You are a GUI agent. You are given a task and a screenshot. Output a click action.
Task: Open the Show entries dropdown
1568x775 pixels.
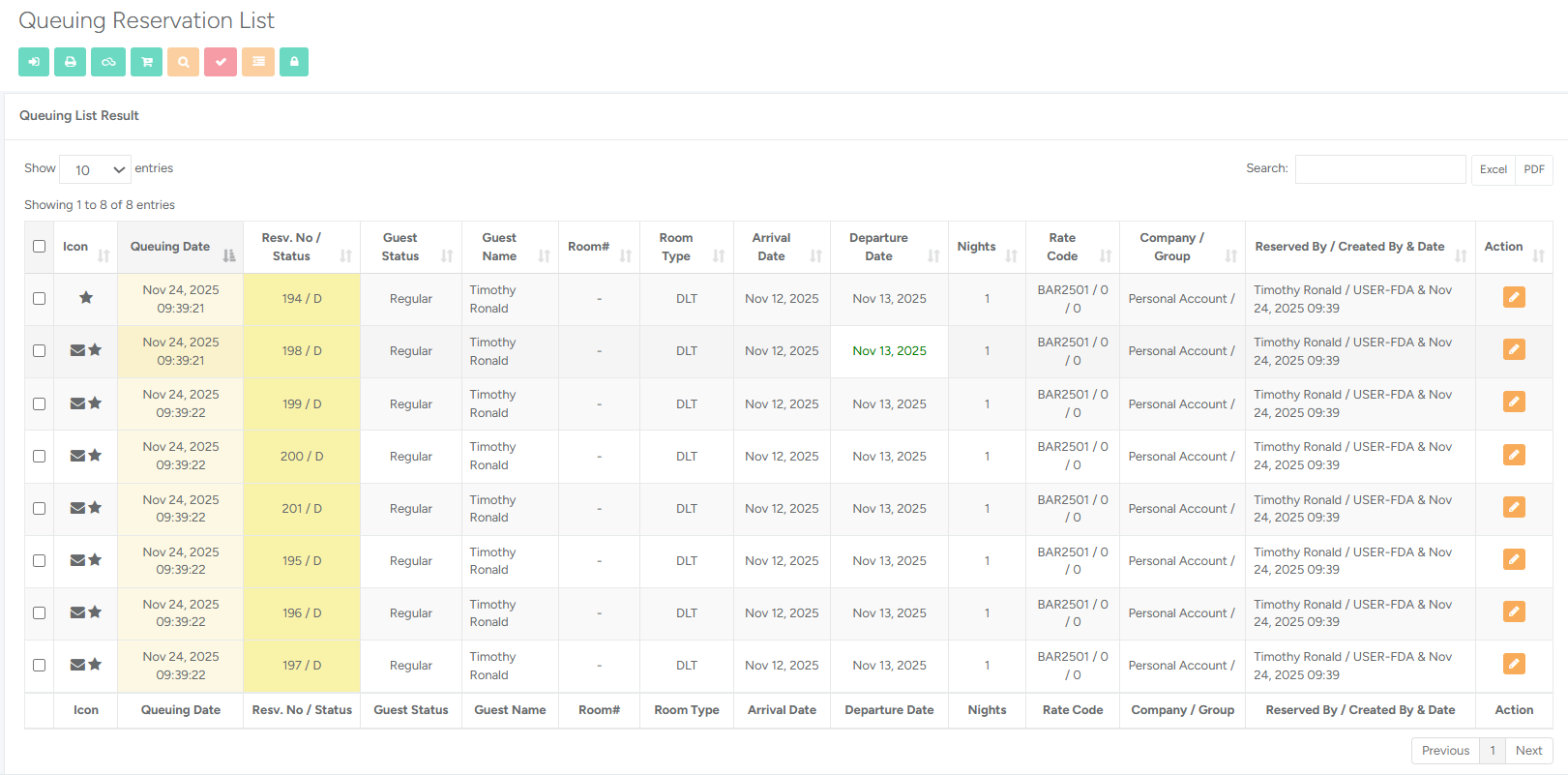click(x=95, y=169)
